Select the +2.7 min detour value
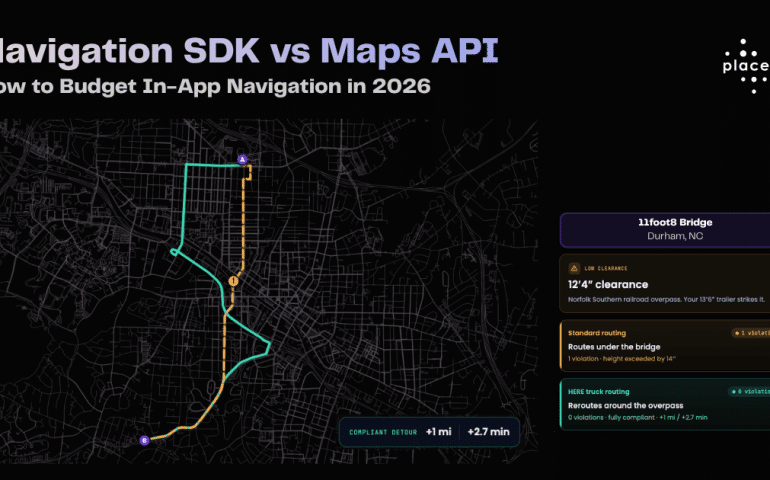This screenshot has width=770, height=480. coord(489,432)
